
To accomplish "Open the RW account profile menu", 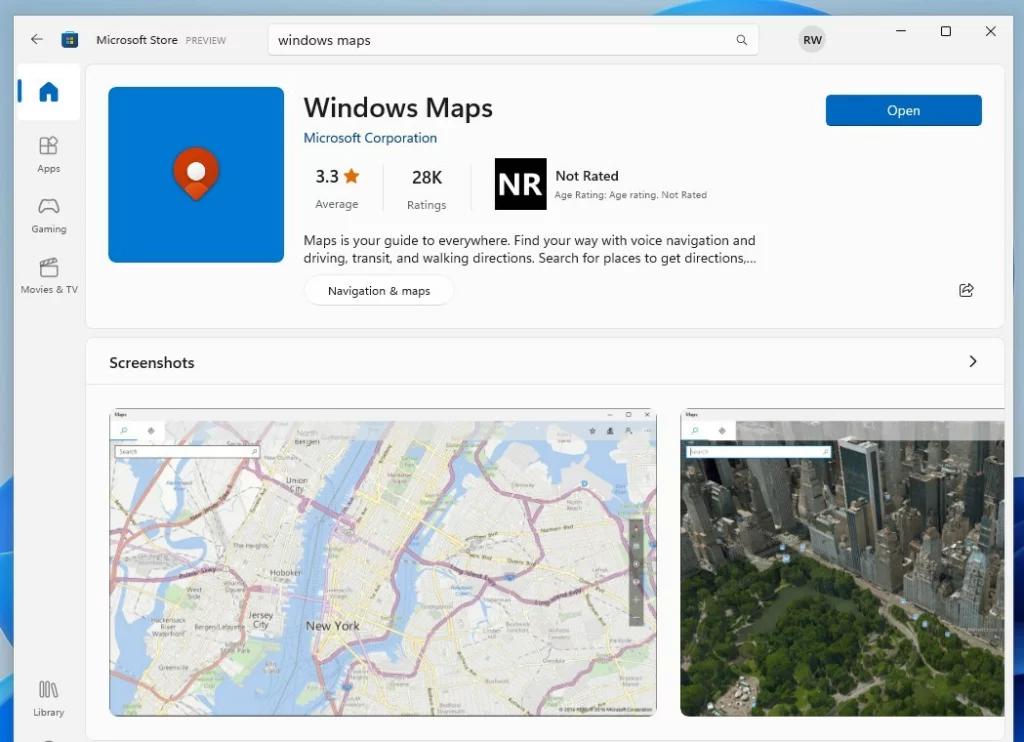I will [812, 39].
